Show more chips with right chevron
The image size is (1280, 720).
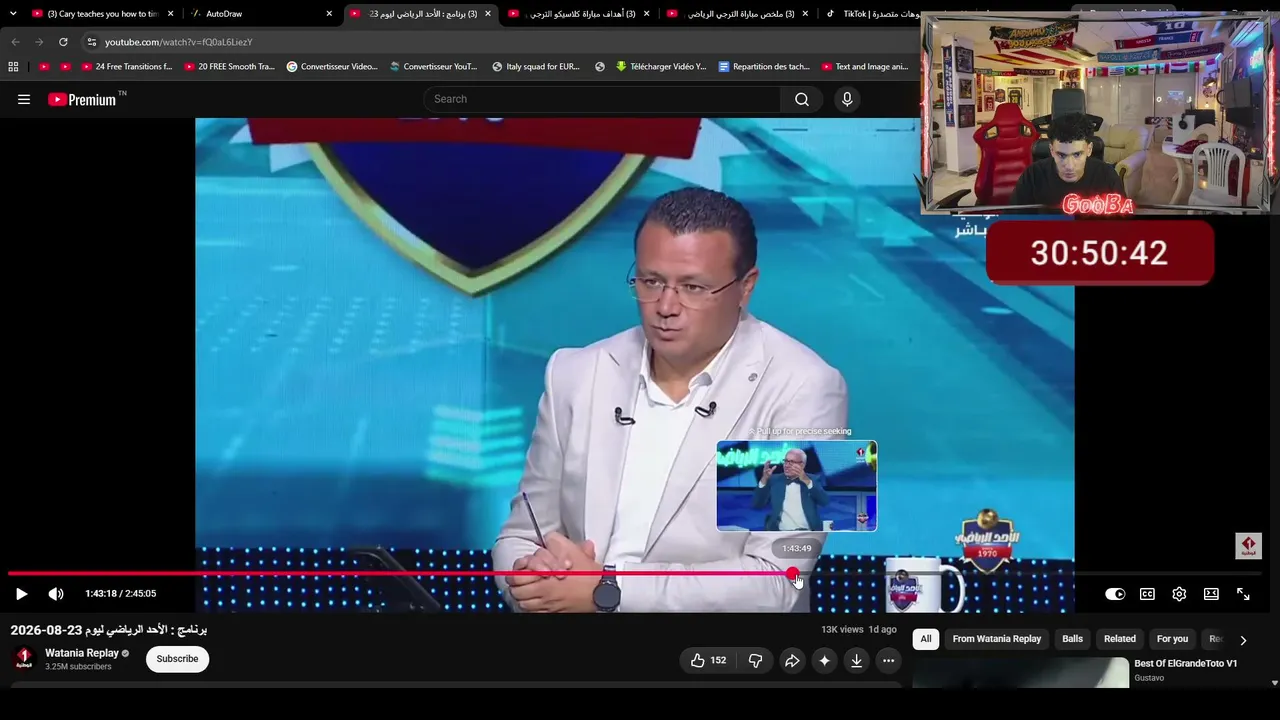pyautogui.click(x=1243, y=640)
